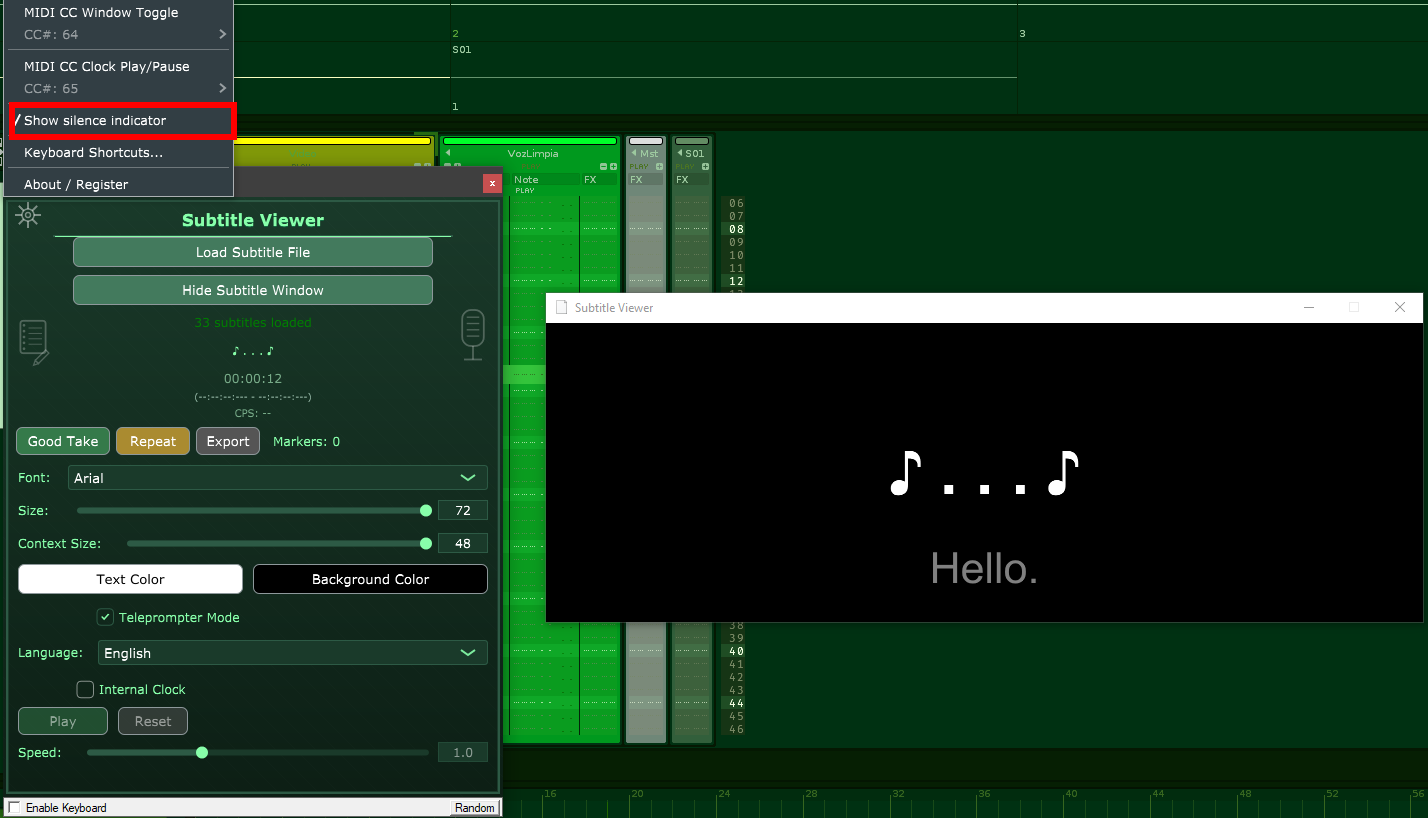Click the Markers: 0 counter
1428x818 pixels.
306,441
